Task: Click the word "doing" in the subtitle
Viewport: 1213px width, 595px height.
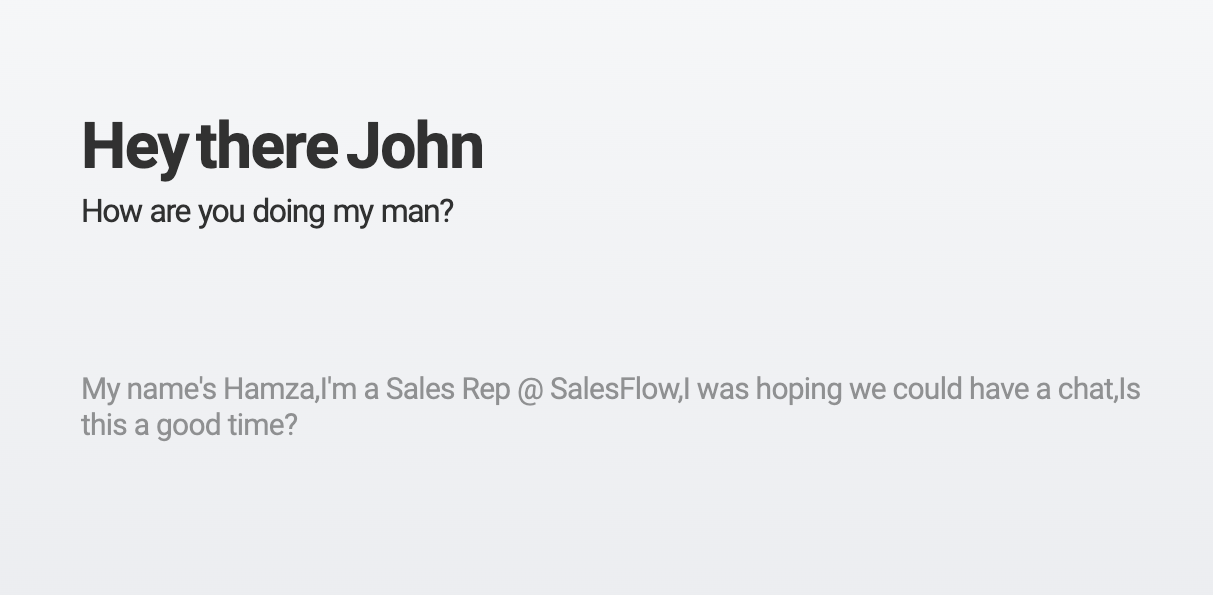Action: 288,213
